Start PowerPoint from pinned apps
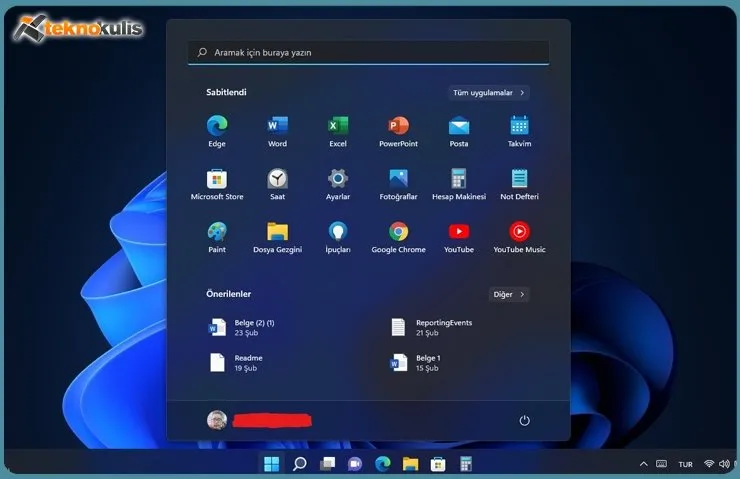740x479 pixels. click(398, 131)
